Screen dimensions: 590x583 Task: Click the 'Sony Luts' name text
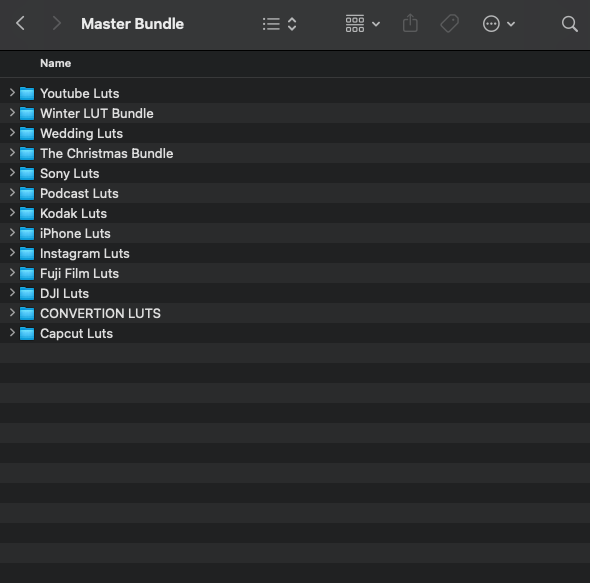point(70,174)
